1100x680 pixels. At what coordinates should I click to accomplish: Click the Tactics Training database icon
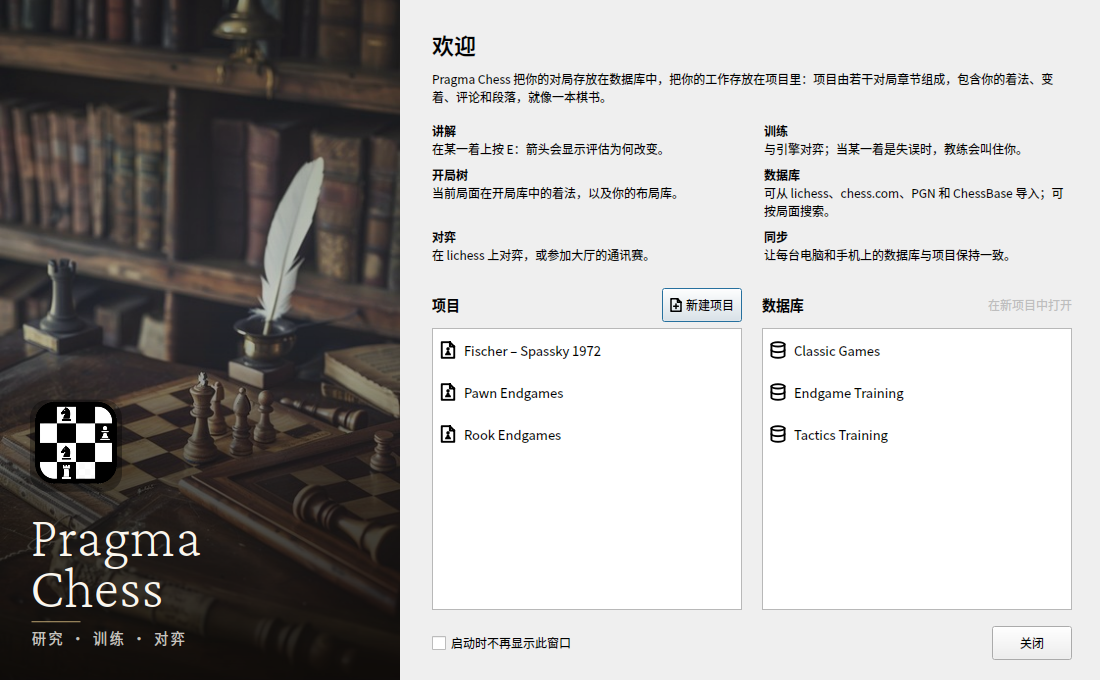[x=777, y=434]
